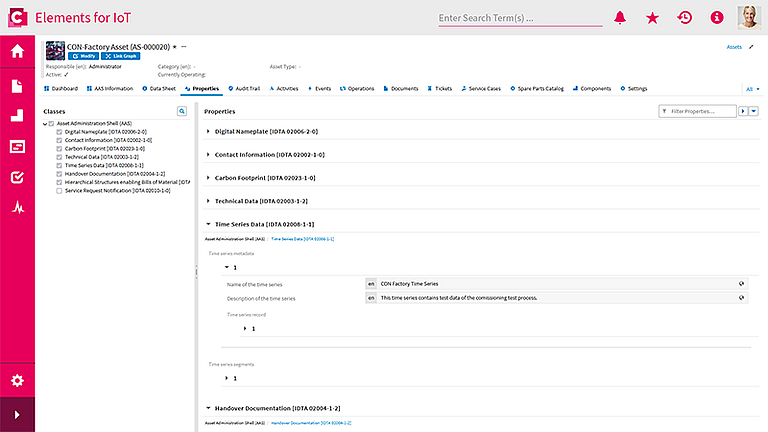Toggle Digital Nameplate class checkbox
This screenshot has width=768, height=432.
pyautogui.click(x=59, y=132)
